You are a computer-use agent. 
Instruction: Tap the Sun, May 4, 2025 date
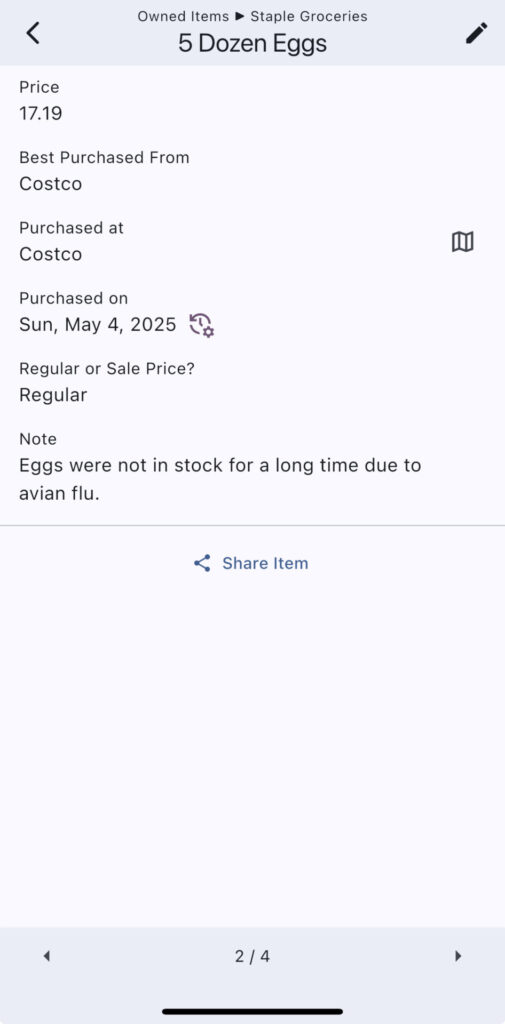click(97, 325)
